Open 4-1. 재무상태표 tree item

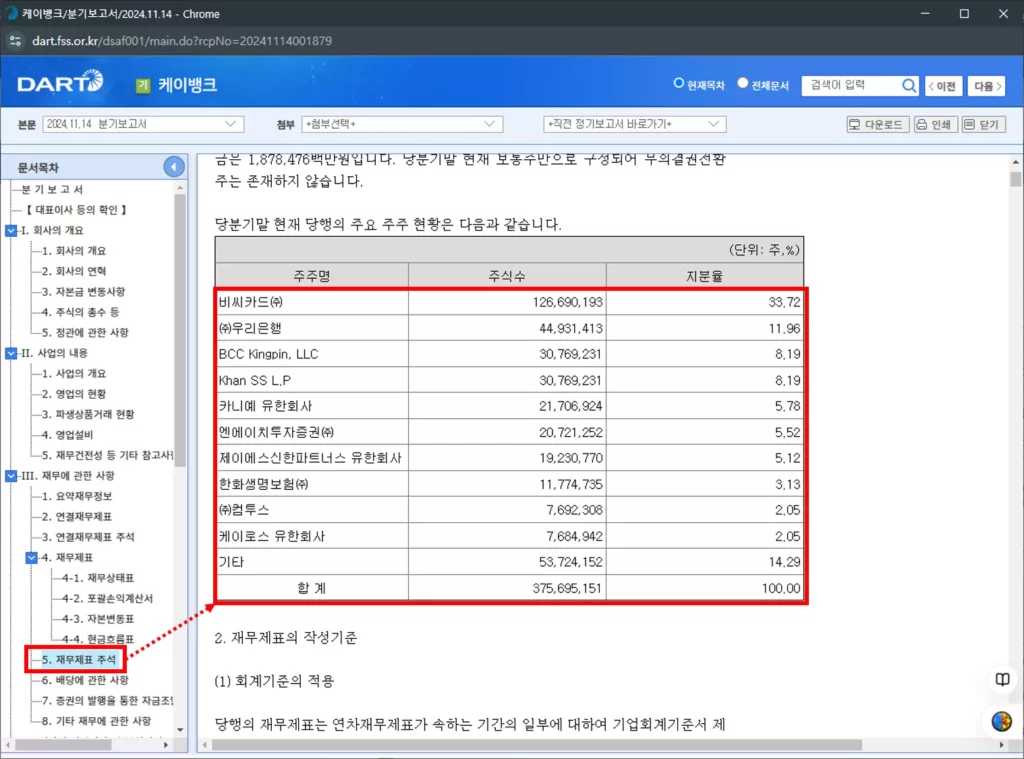(x=98, y=578)
